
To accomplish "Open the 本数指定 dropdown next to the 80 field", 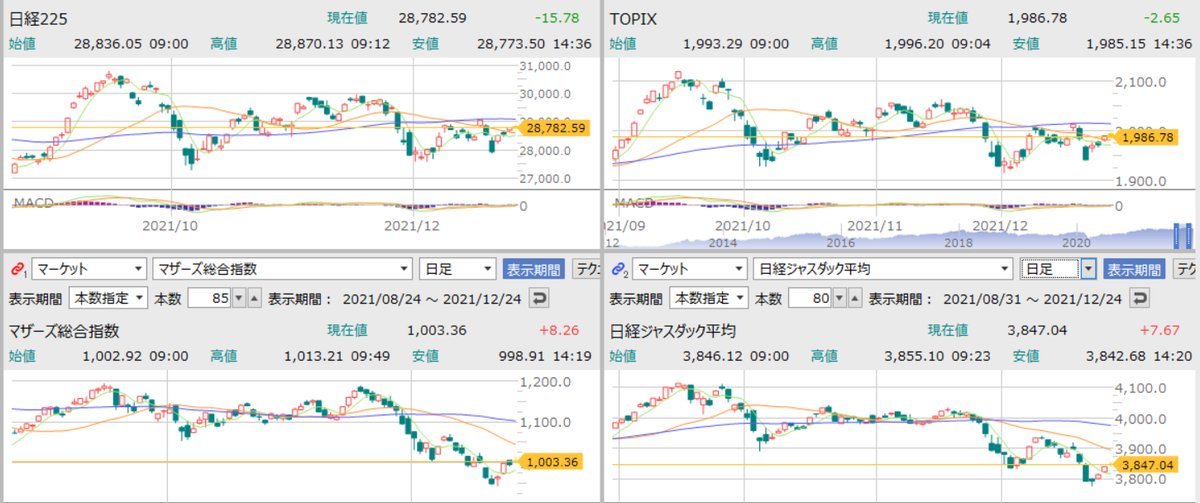I will click(707, 298).
